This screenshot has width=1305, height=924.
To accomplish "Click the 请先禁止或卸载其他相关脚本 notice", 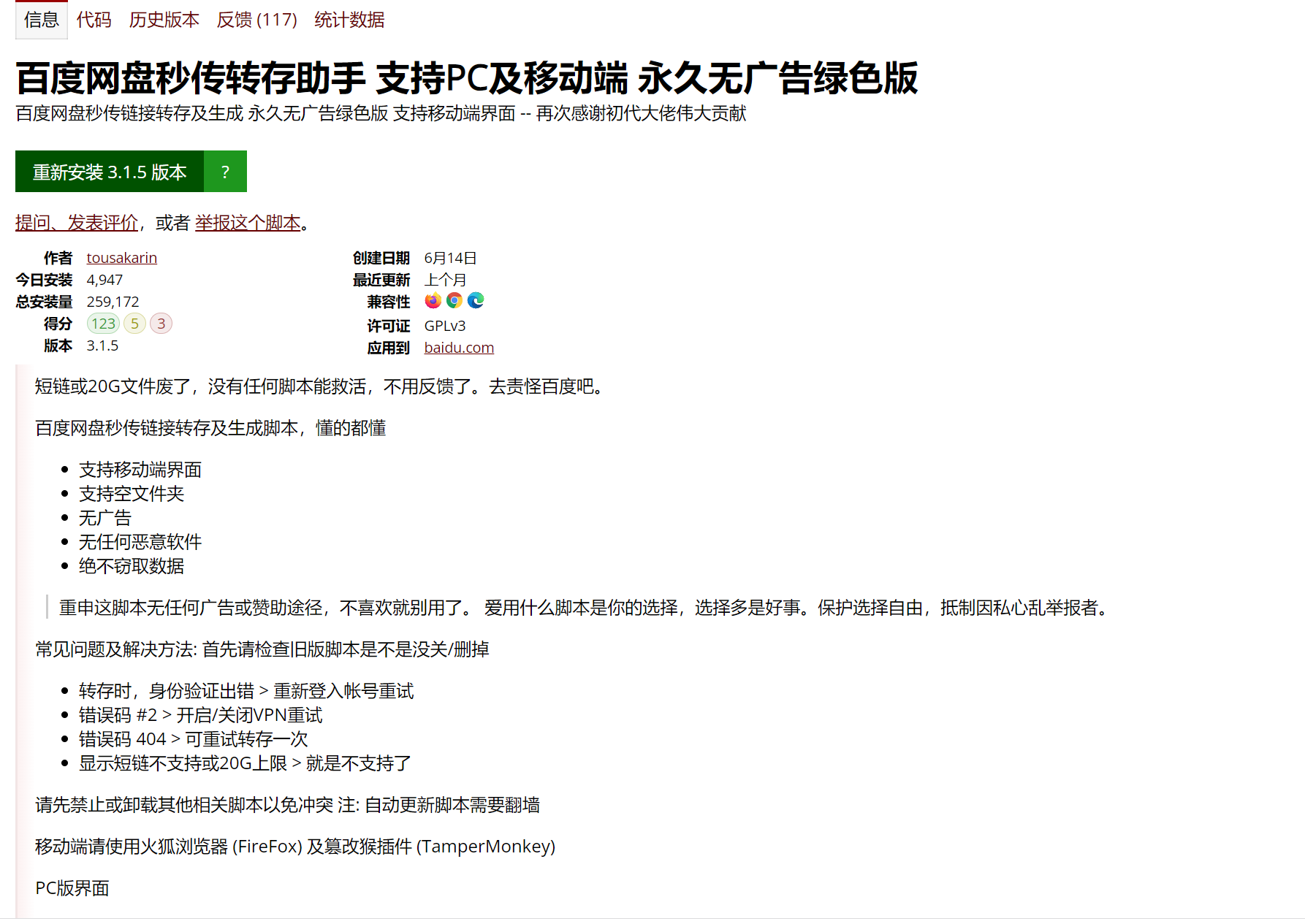I will coord(287,805).
